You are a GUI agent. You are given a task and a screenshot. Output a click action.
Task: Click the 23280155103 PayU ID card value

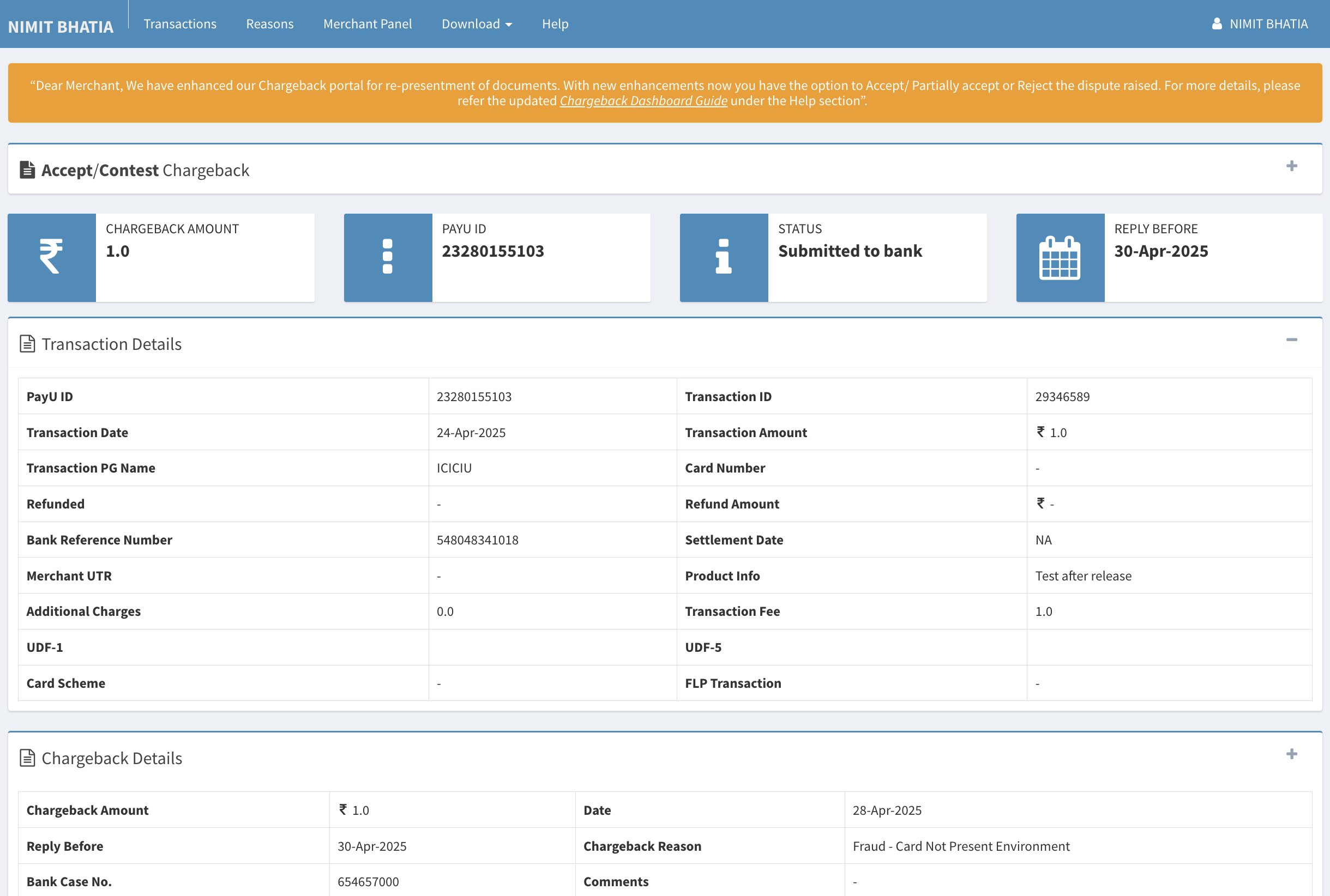click(x=493, y=251)
